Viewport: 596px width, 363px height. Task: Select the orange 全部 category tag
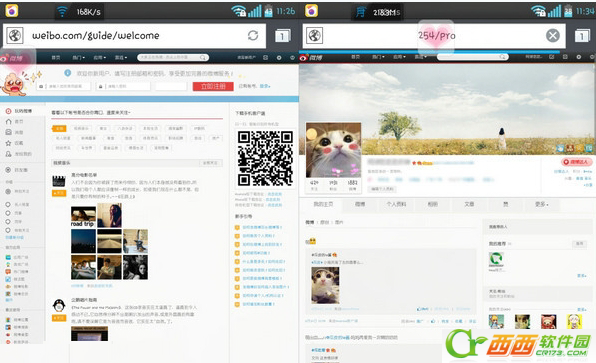pyautogui.click(x=59, y=128)
